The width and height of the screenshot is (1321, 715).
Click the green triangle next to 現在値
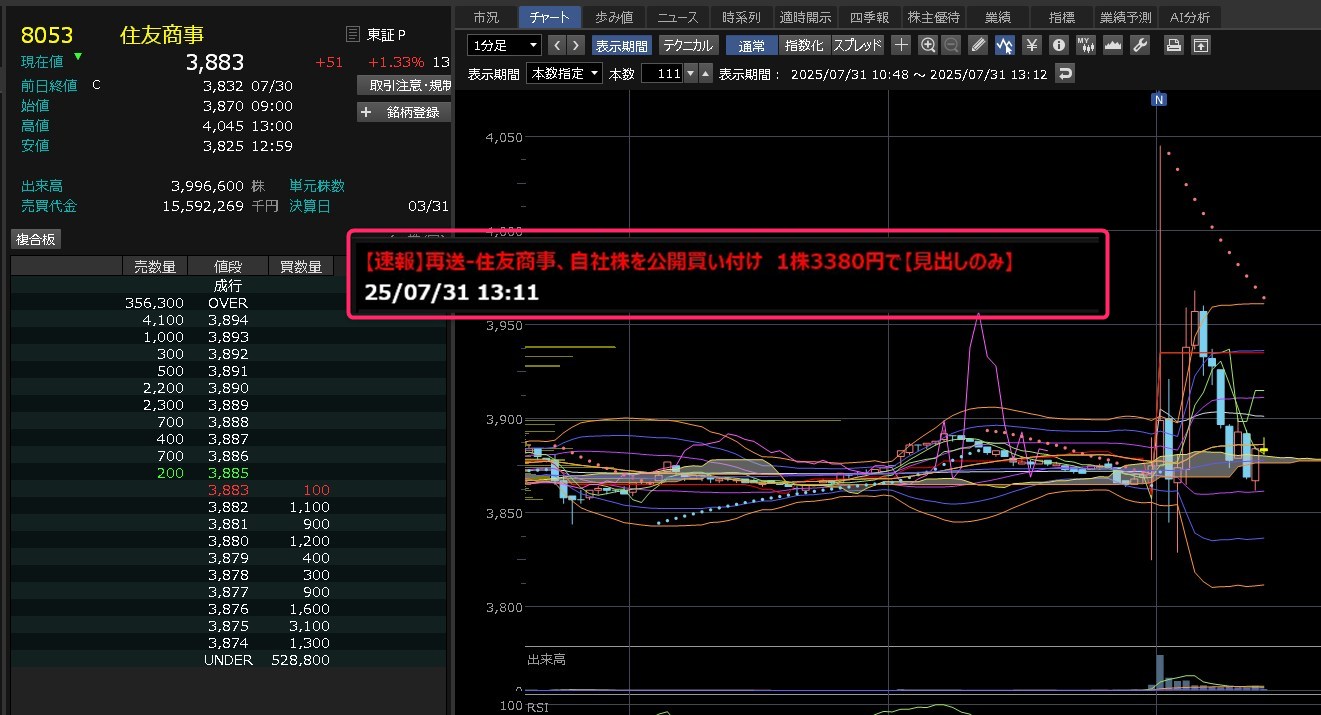pyautogui.click(x=78, y=56)
